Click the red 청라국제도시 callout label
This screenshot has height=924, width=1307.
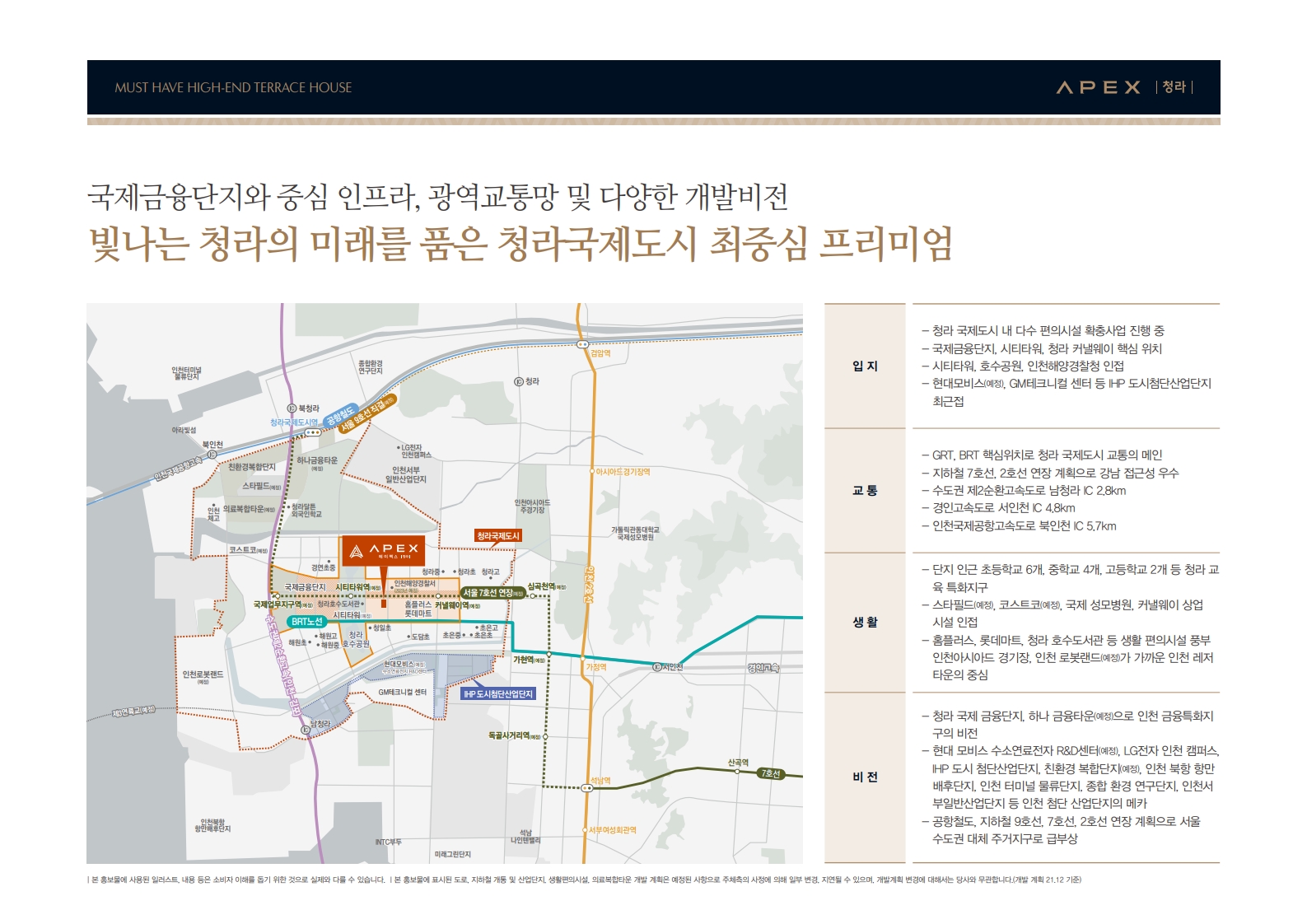point(498,536)
